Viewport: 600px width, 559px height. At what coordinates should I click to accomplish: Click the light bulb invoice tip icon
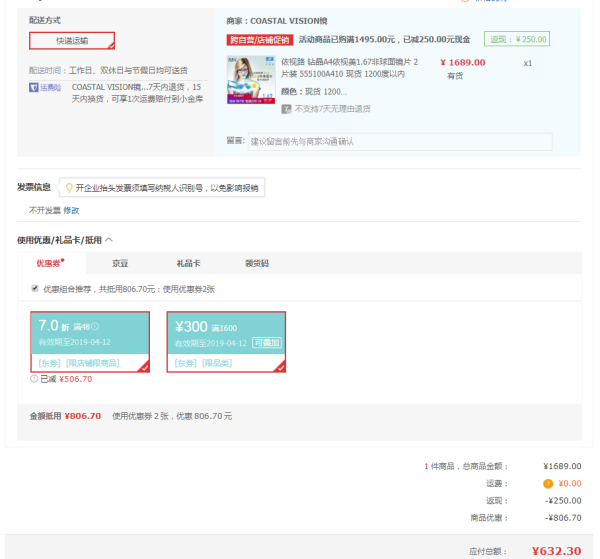[69, 187]
